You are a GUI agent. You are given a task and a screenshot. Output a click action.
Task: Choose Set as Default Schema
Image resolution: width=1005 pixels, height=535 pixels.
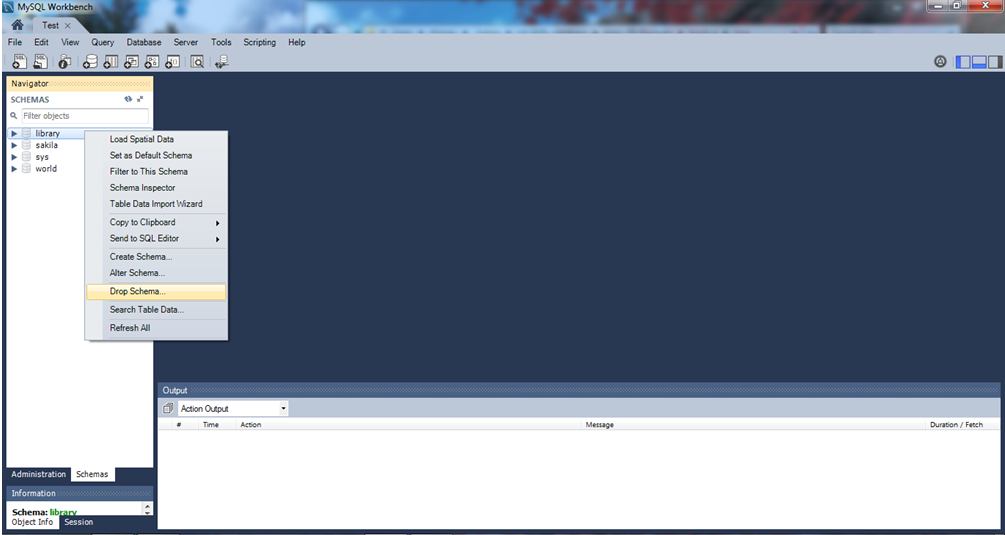pos(156,155)
